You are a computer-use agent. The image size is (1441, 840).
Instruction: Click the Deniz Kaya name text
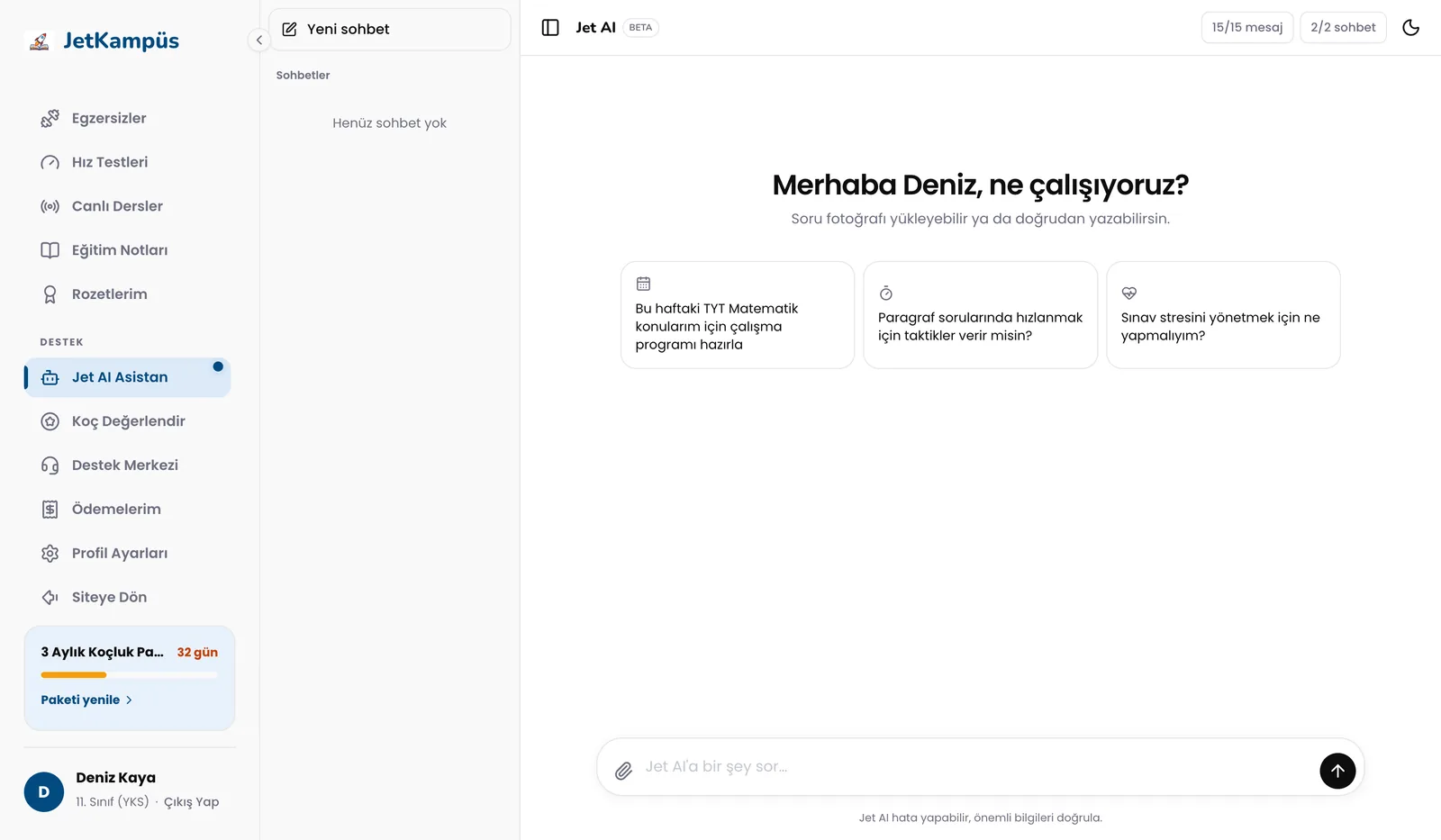(x=115, y=778)
